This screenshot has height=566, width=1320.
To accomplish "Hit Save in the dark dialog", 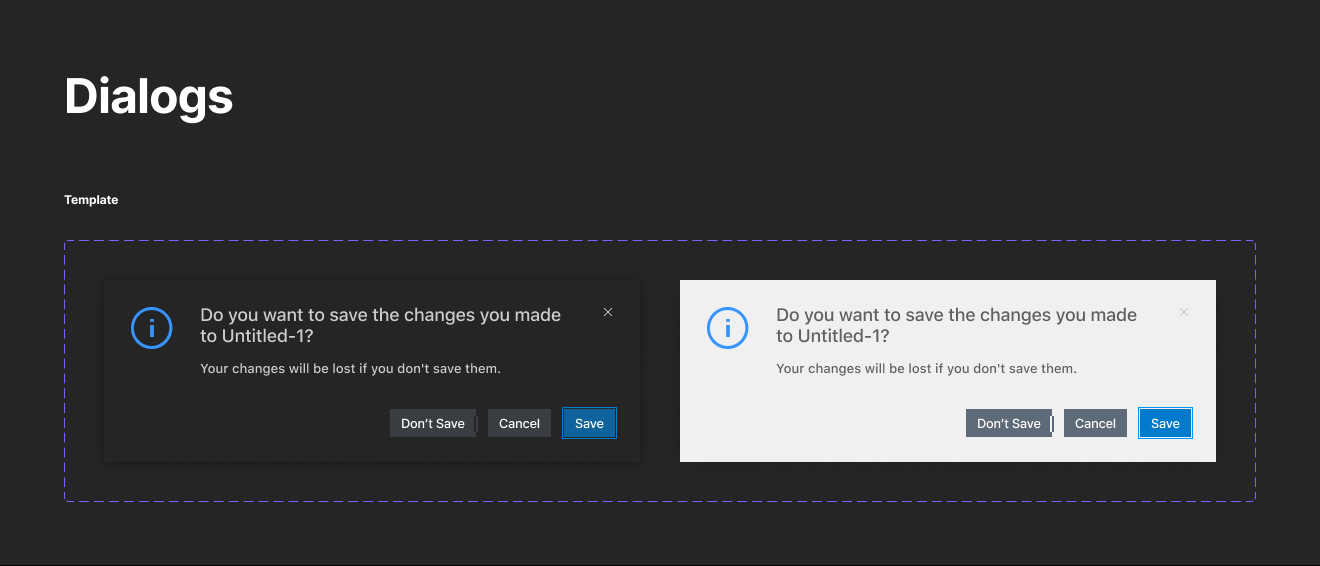I will pyautogui.click(x=589, y=424).
